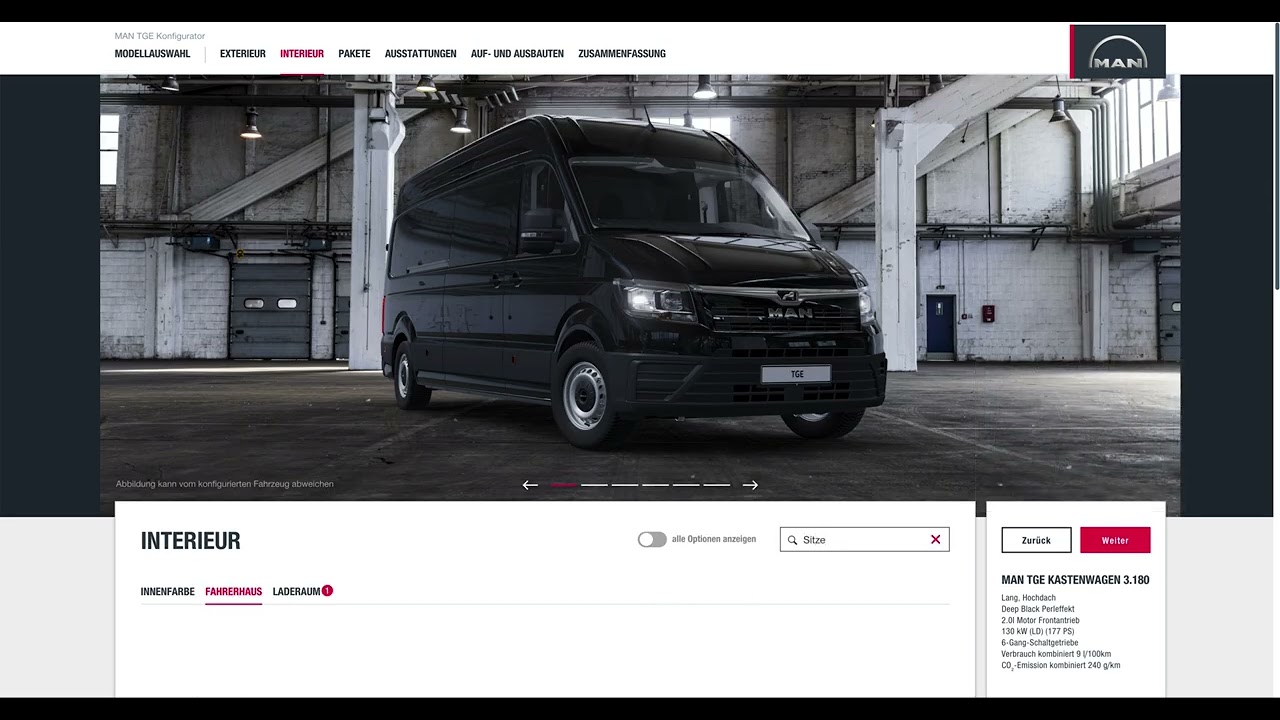
Task: Click '130 kW (LD) (177 PS)' line
Action: 1037,632
